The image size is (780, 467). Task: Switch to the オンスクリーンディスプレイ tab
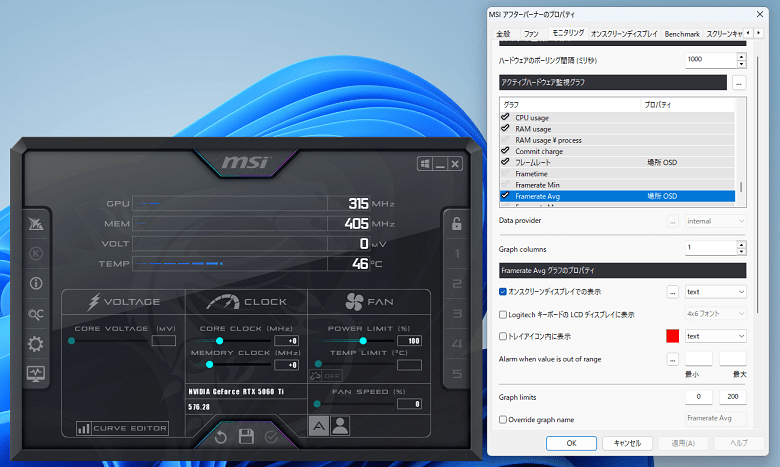[x=624, y=33]
